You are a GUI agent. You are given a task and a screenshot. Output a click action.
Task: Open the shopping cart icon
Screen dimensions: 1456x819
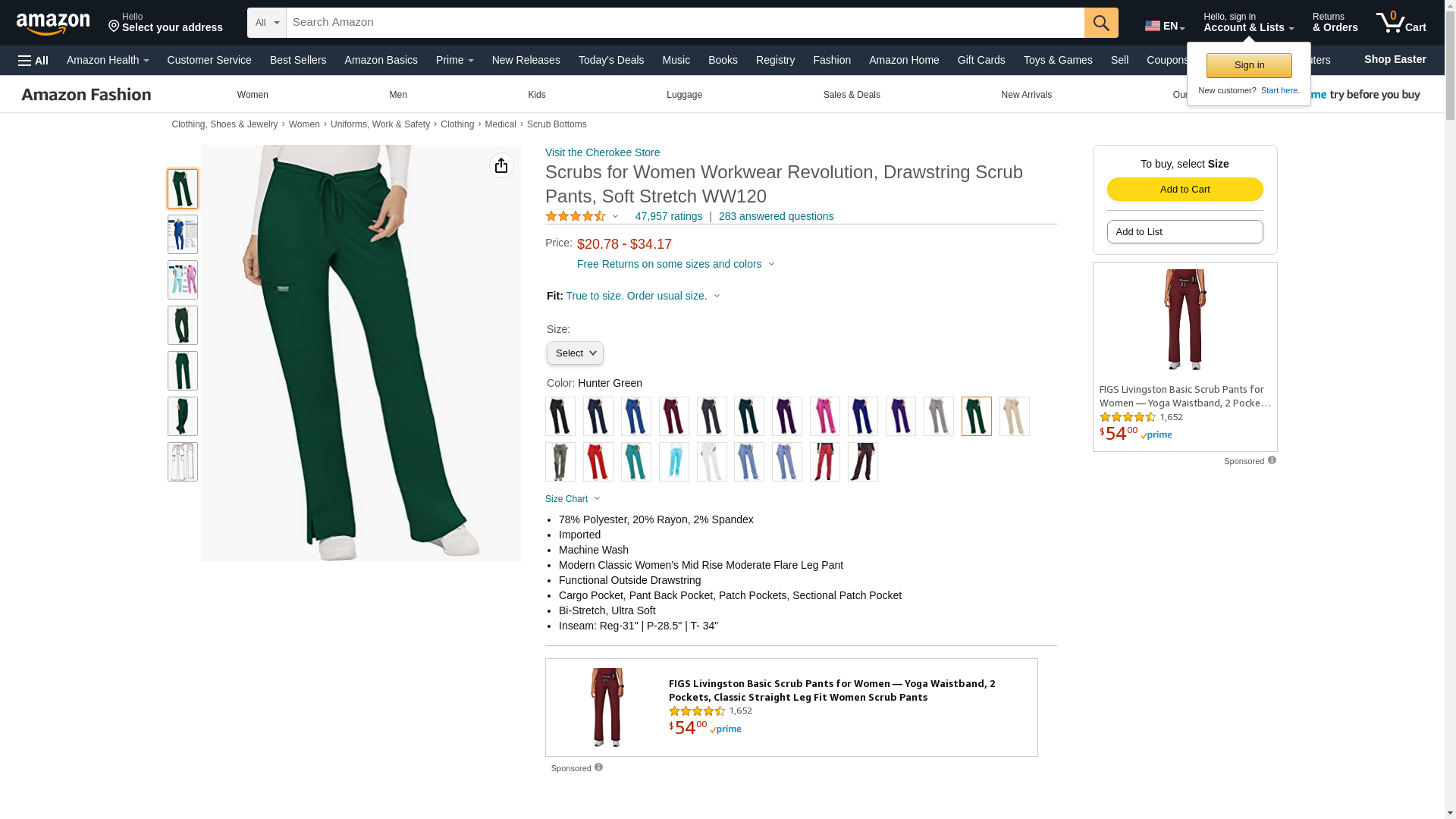[1401, 23]
